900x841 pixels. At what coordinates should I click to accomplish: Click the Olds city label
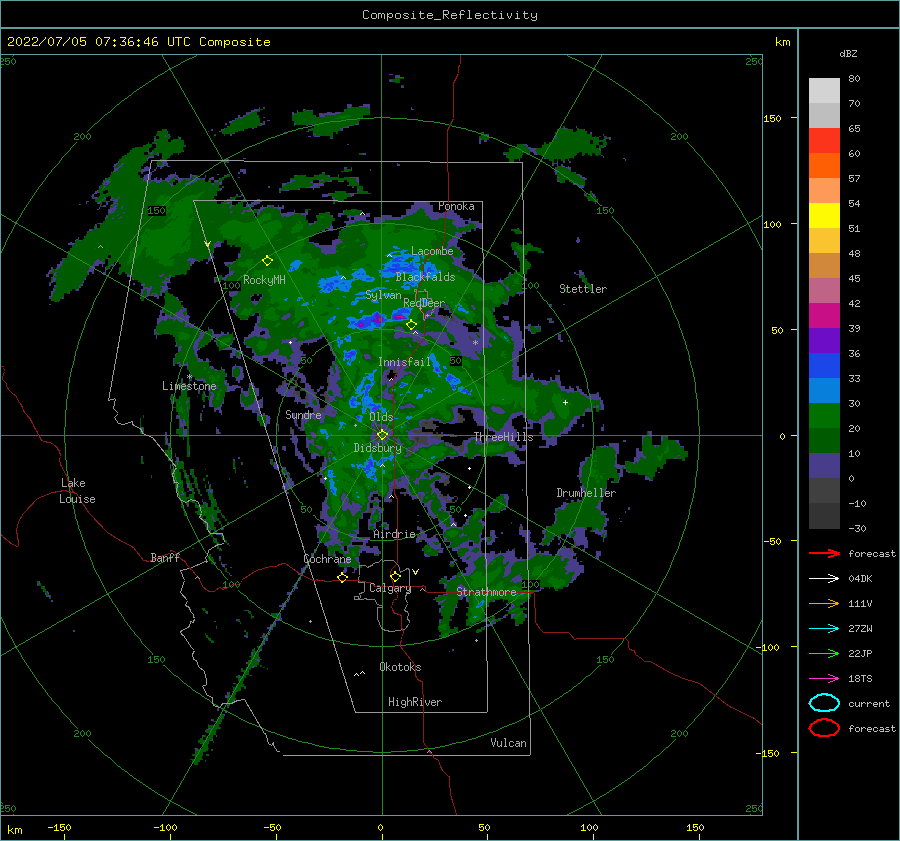click(x=381, y=417)
